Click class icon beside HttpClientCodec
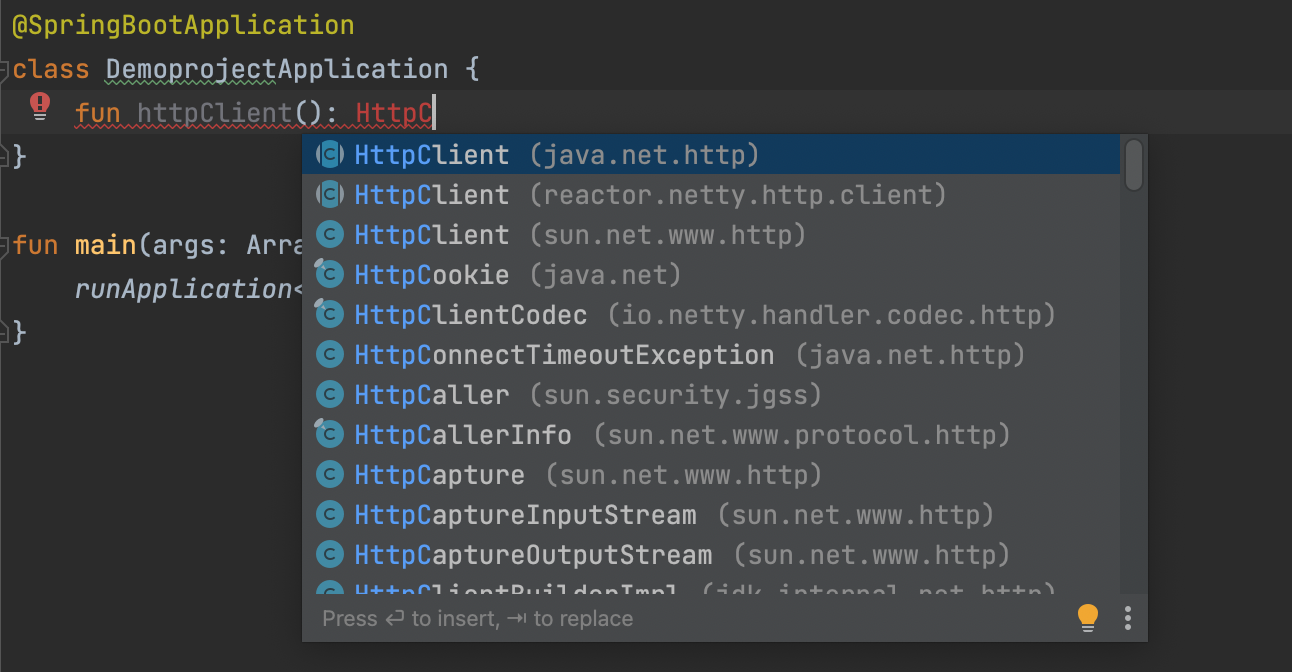 point(329,315)
